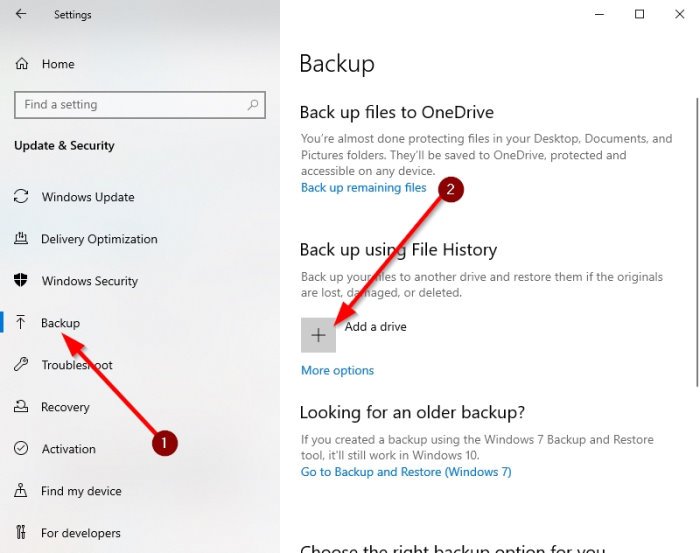This screenshot has height=553, width=700.
Task: Click the back arrow icon in Settings
Action: (x=21, y=14)
